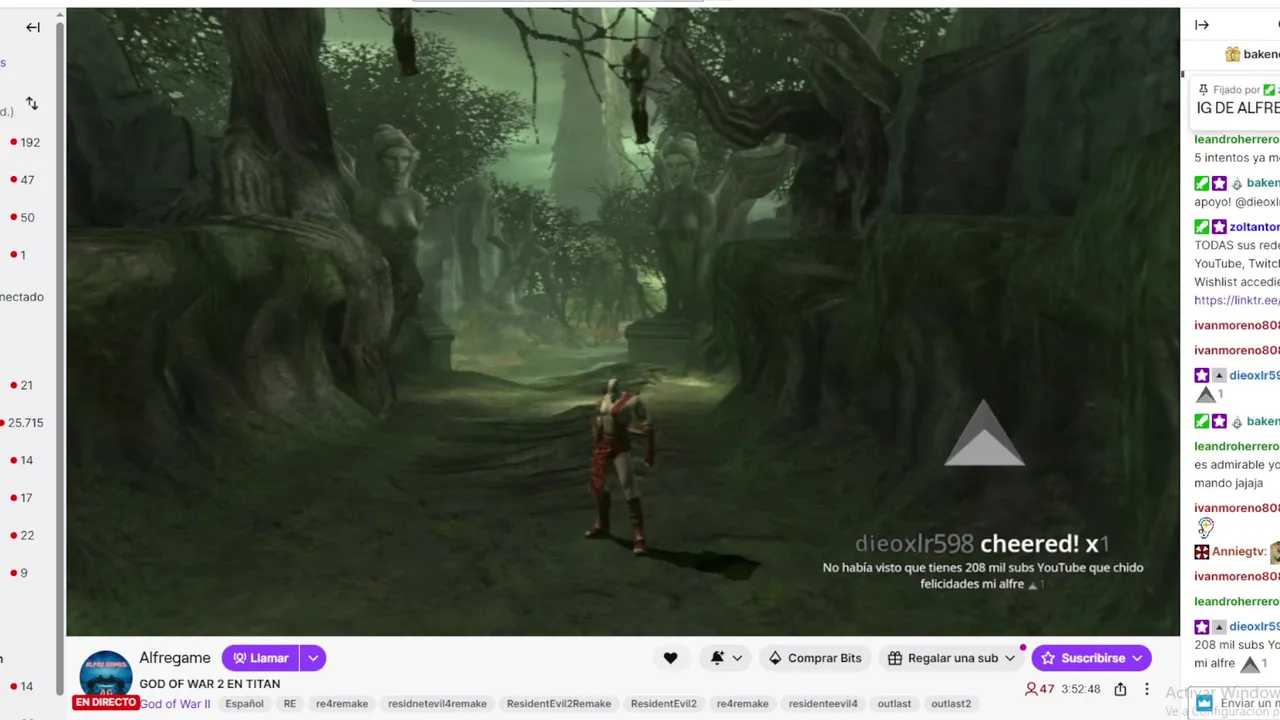
Task: Click the Regalar una sub button
Action: [951, 658]
